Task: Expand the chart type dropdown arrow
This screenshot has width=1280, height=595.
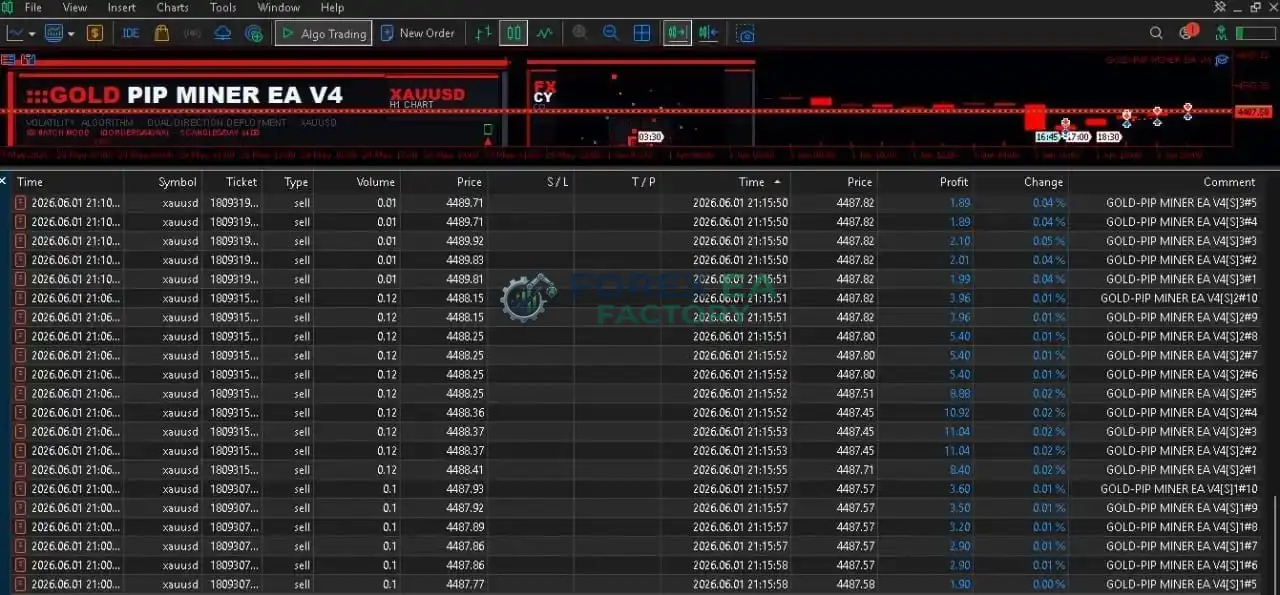Action: point(33,33)
